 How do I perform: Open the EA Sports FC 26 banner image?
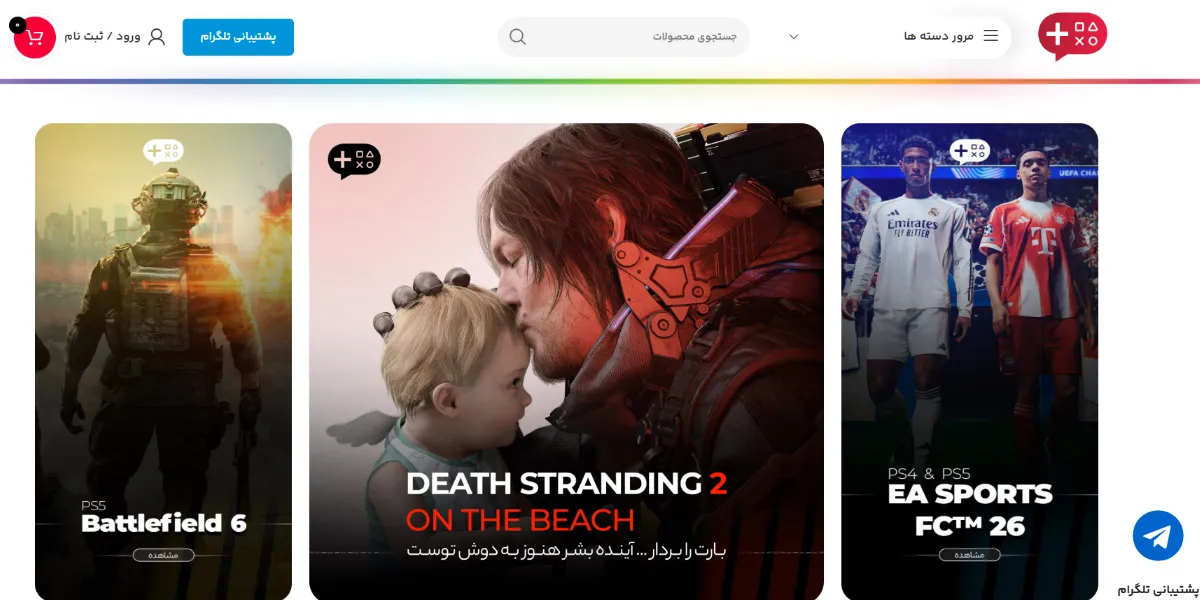(x=969, y=361)
